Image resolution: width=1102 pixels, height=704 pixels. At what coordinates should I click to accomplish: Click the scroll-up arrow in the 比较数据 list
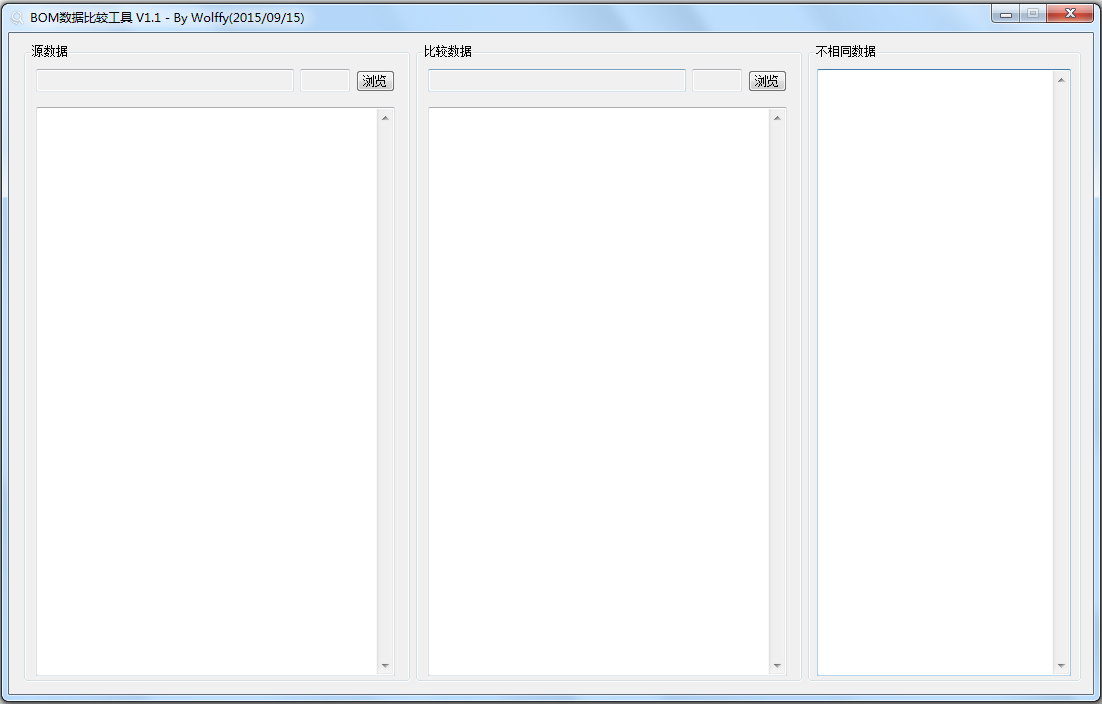pos(777,117)
